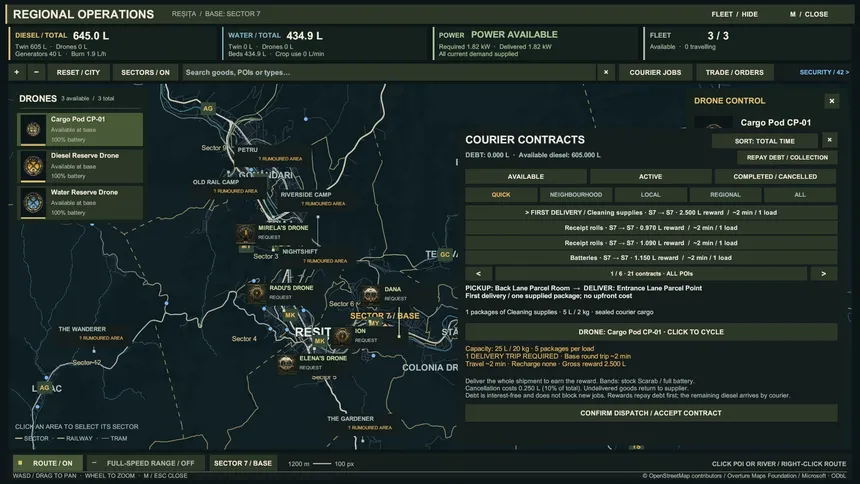This screenshot has width=860, height=484.
Task: Focus the search goods, POIs or types field
Action: (x=389, y=72)
